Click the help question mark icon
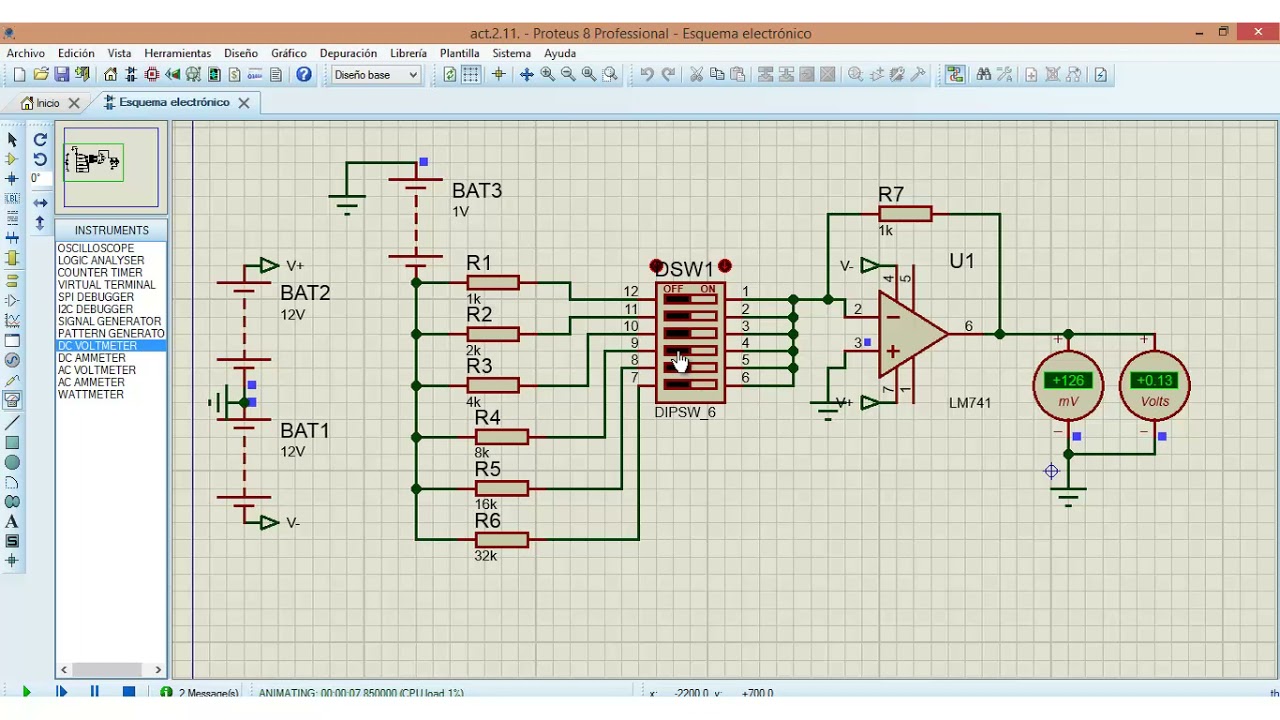The width and height of the screenshot is (1280, 720). [304, 75]
